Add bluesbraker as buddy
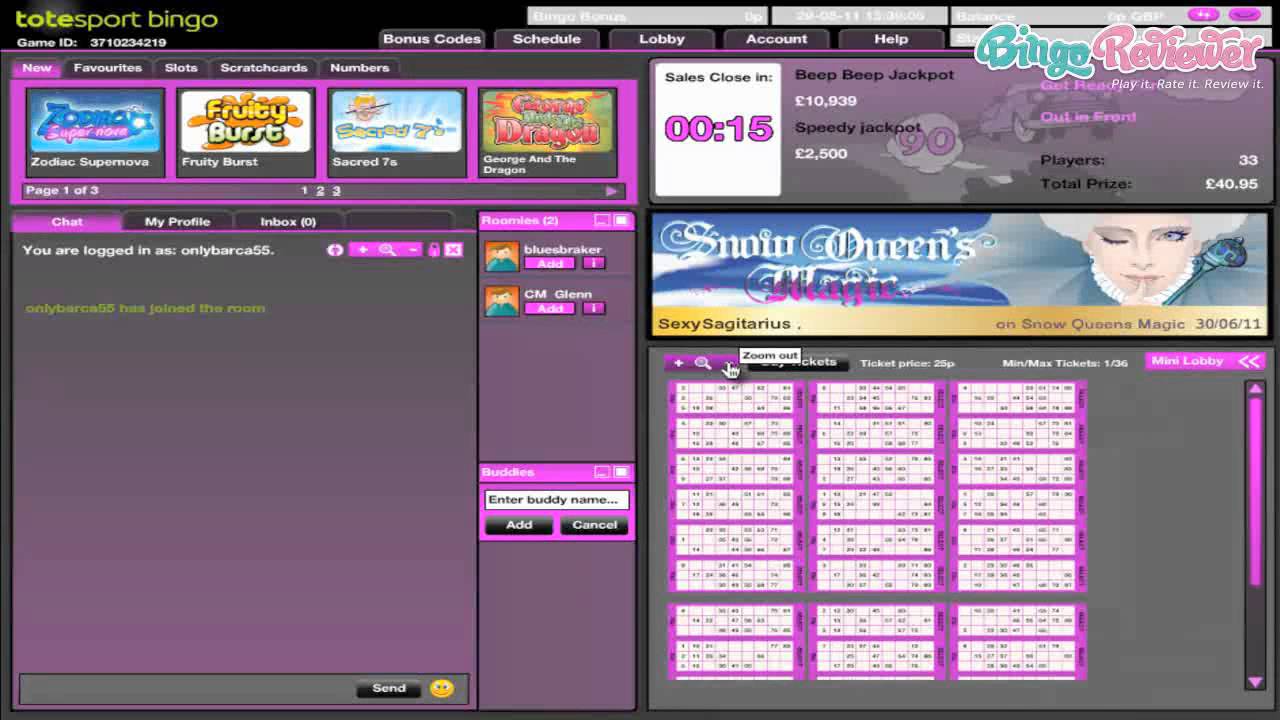 (550, 264)
